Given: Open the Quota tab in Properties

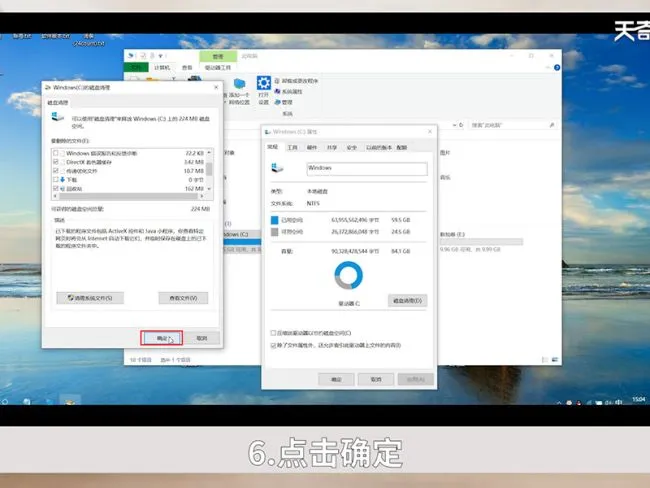Looking at the screenshot, I should (402, 147).
